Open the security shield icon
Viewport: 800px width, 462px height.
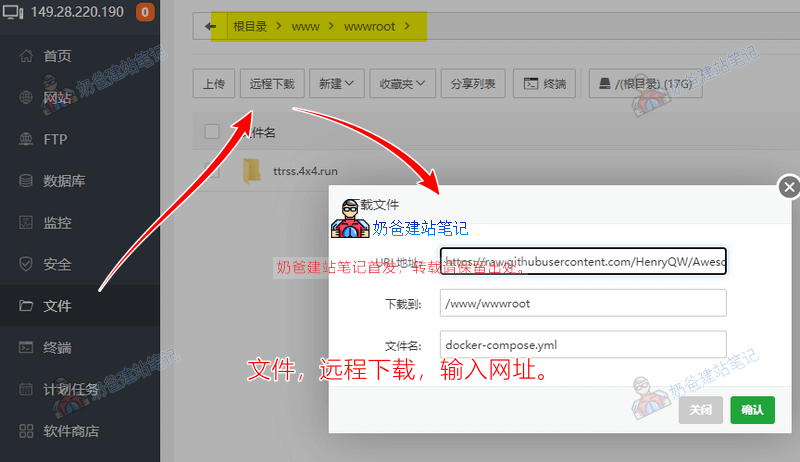point(27,265)
